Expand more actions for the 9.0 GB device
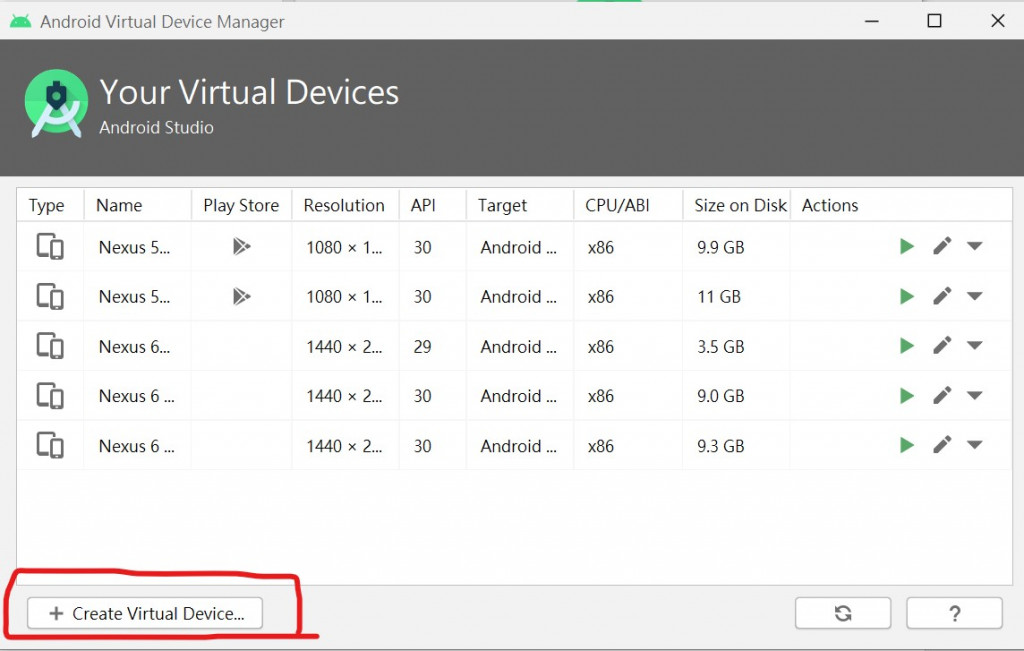1024x651 pixels. [975, 395]
